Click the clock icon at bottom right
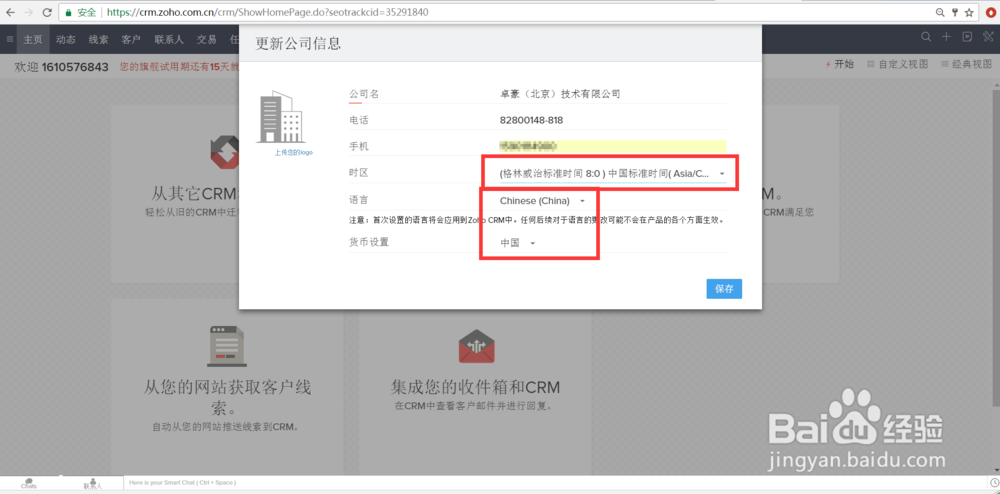 click(994, 483)
